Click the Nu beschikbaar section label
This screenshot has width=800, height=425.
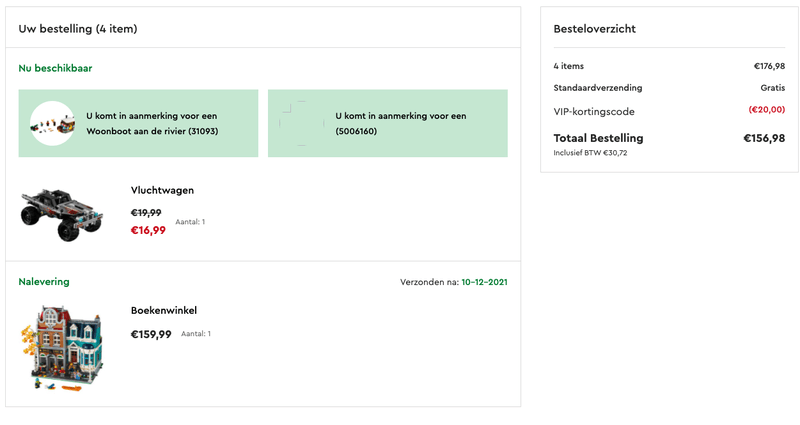pyautogui.click(x=56, y=68)
